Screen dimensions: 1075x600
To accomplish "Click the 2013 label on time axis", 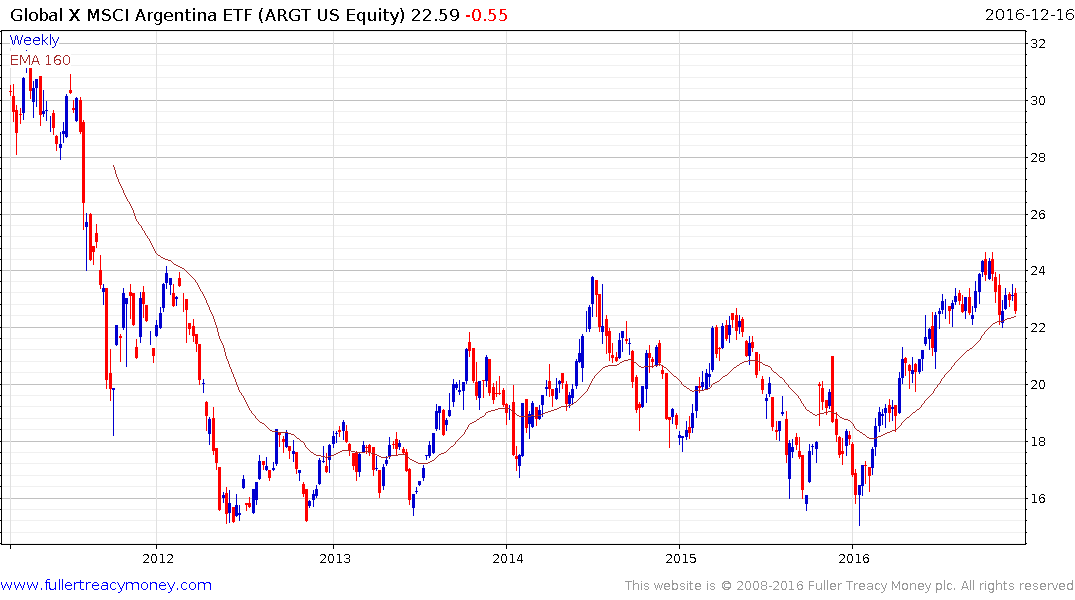I will tap(335, 558).
